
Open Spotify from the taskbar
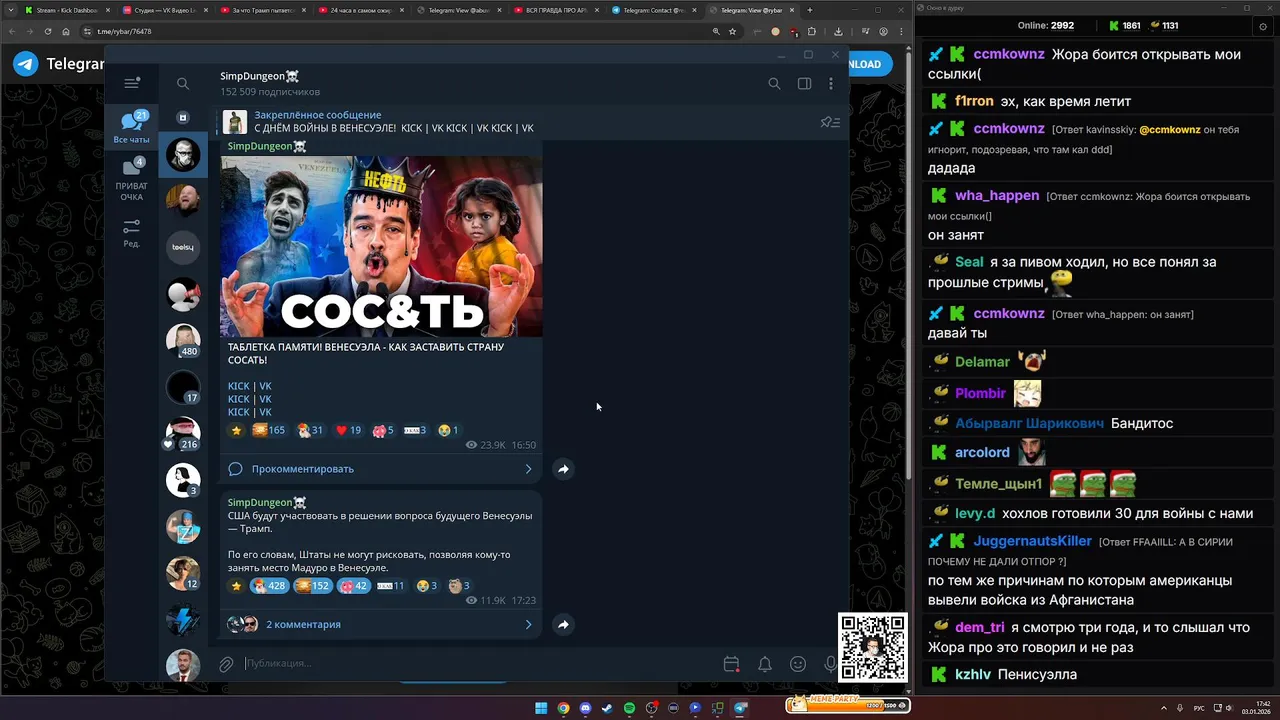pyautogui.click(x=629, y=708)
